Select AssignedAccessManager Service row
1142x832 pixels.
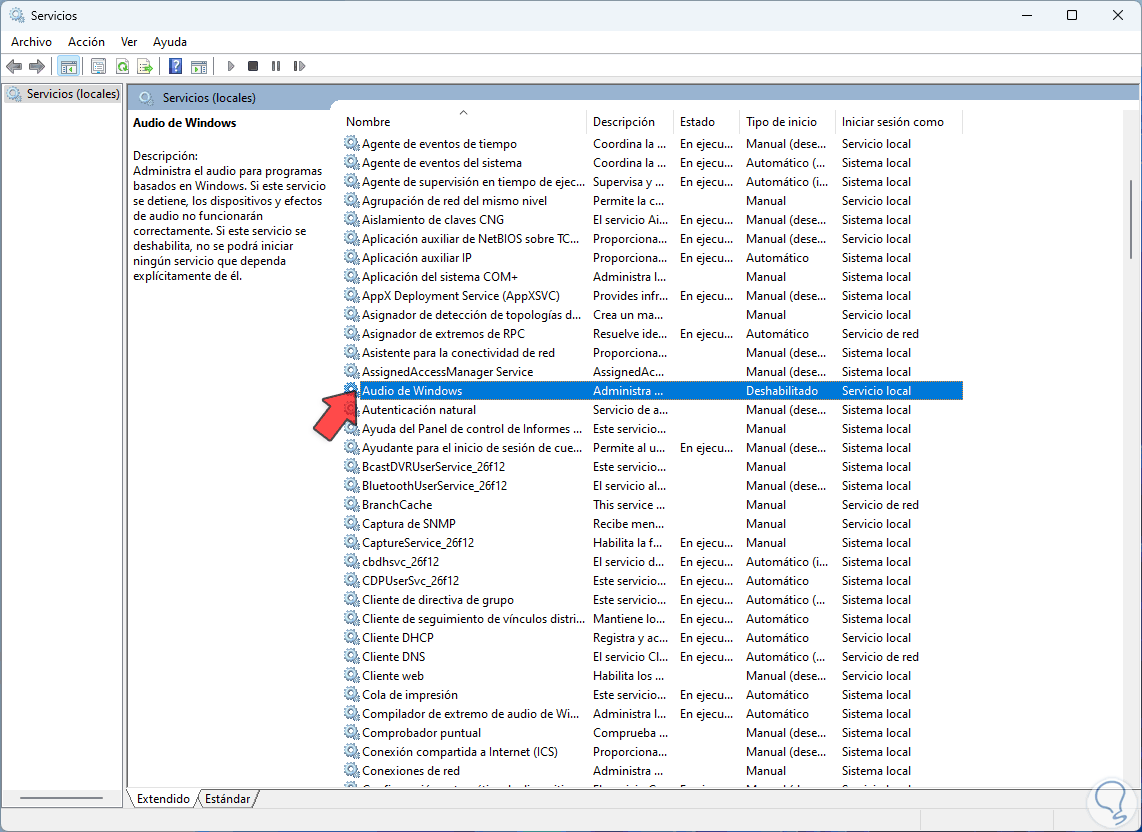click(x=653, y=372)
